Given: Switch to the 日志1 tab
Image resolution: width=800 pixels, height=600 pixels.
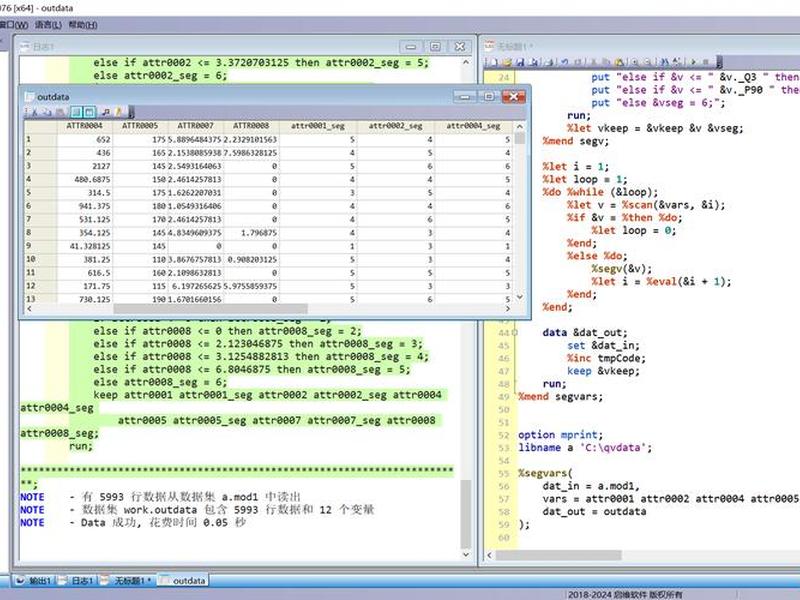Looking at the screenshot, I should (x=76, y=581).
